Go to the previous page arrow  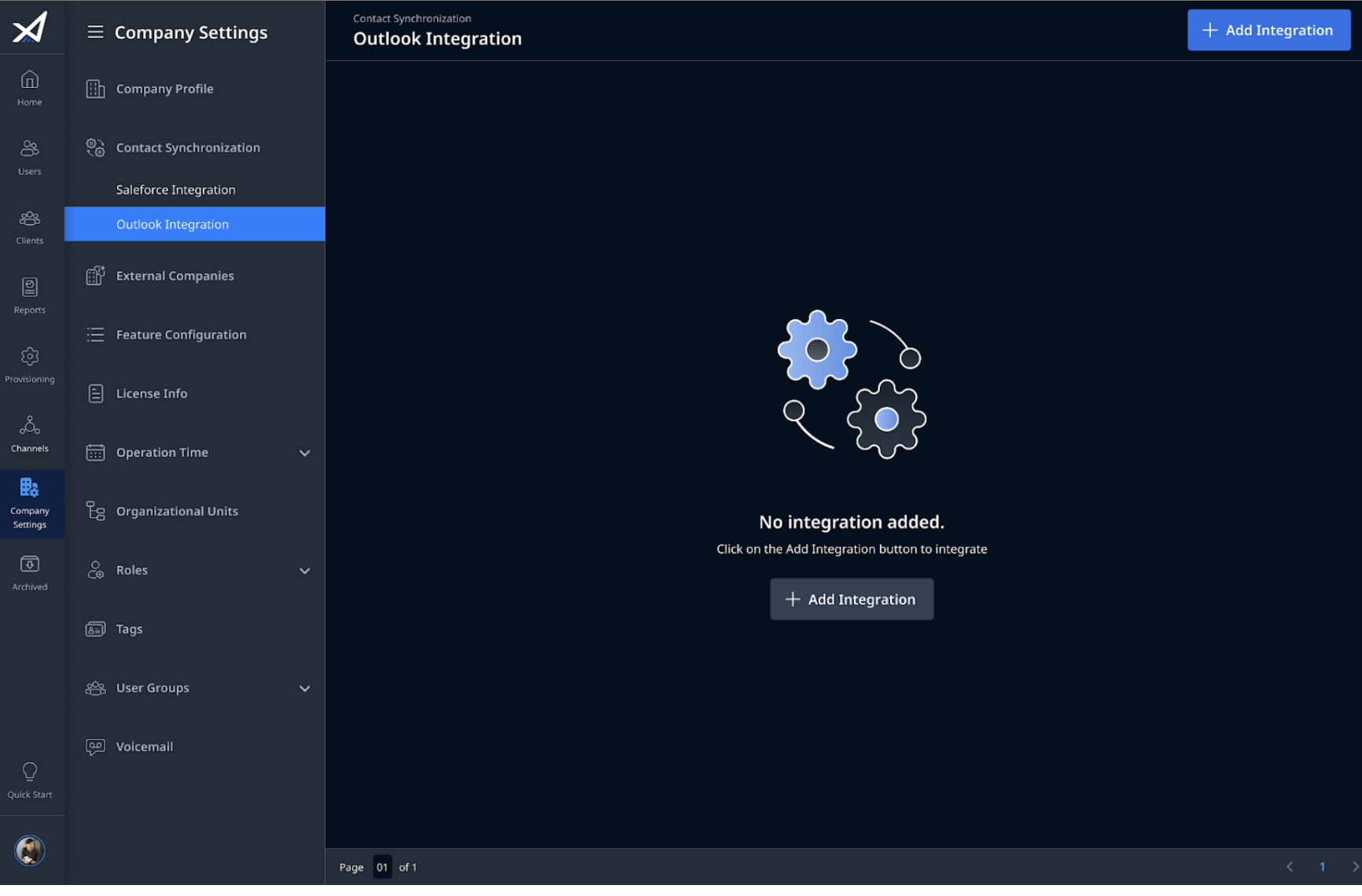click(x=1290, y=867)
